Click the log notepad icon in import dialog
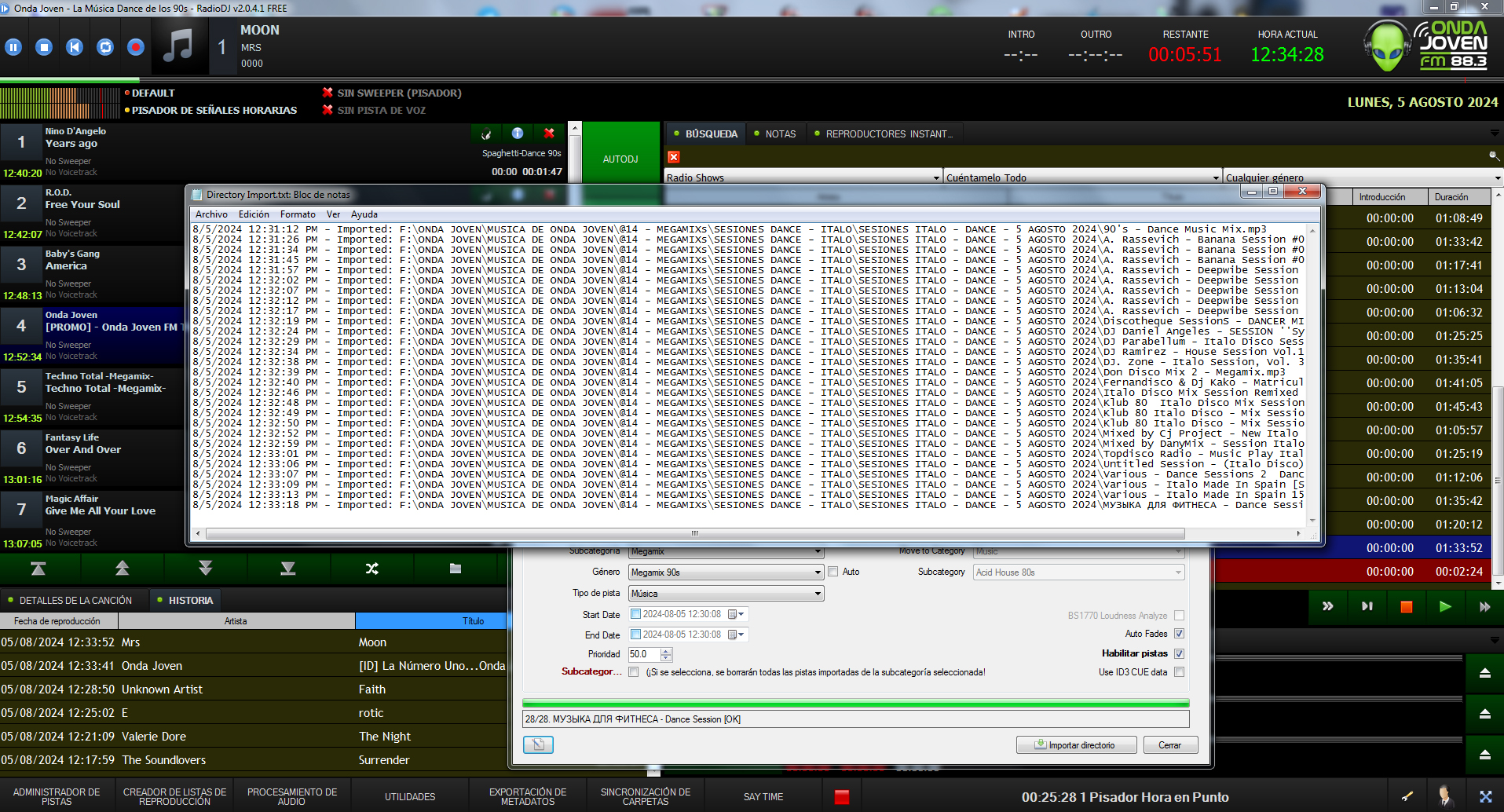The height and width of the screenshot is (812, 1504). [x=538, y=744]
